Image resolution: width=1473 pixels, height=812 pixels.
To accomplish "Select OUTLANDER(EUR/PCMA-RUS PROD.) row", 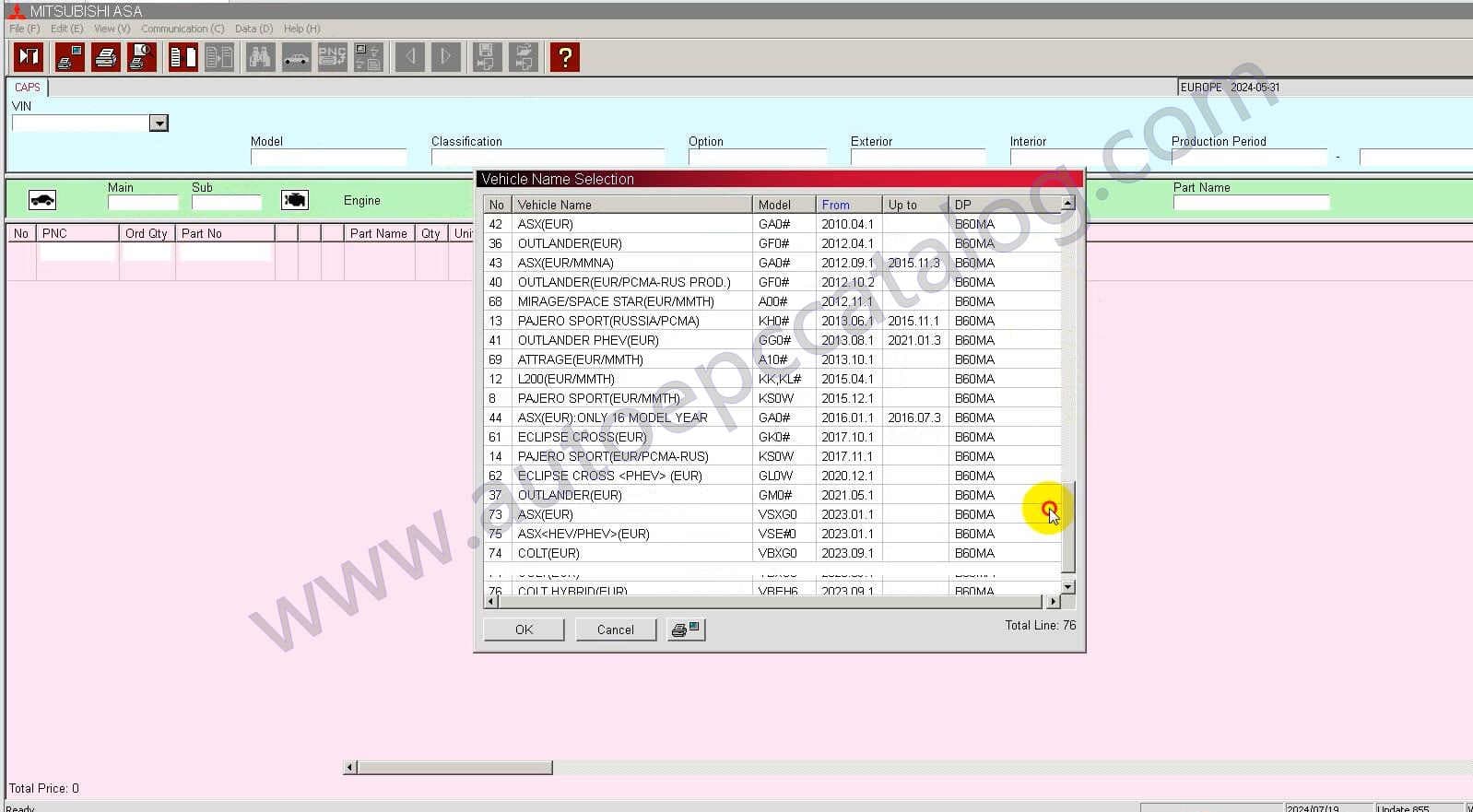I will click(x=772, y=282).
